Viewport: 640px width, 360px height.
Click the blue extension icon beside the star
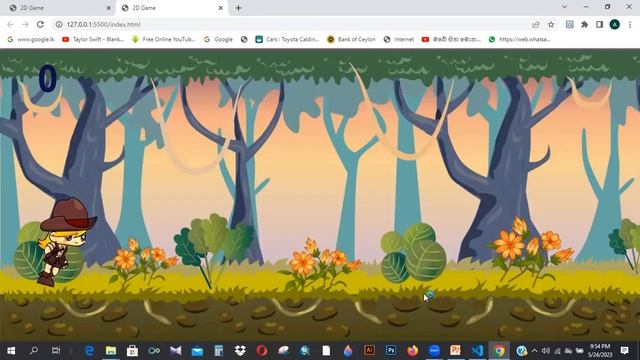[569, 24]
